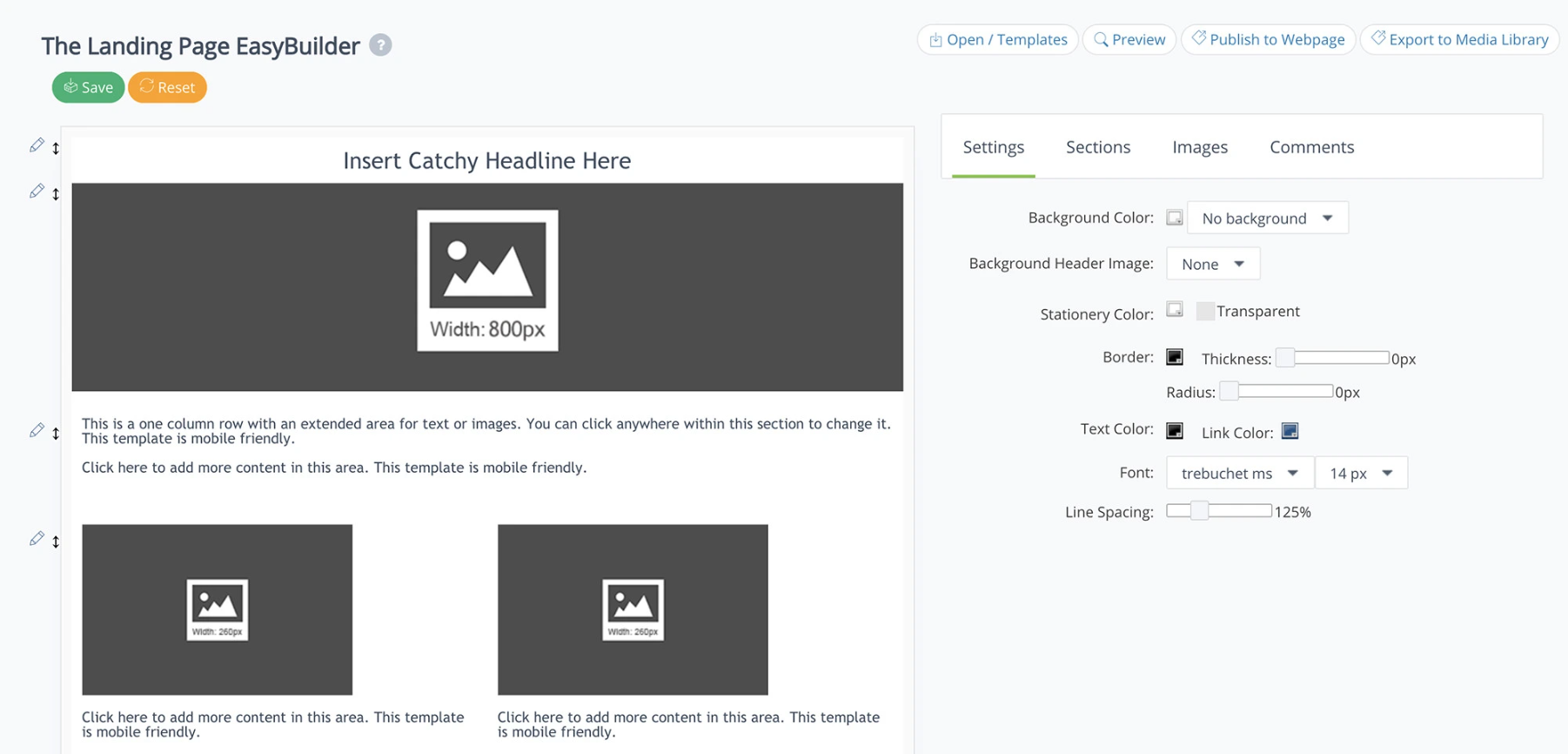Save the landing page
1568x754 pixels.
tap(88, 87)
